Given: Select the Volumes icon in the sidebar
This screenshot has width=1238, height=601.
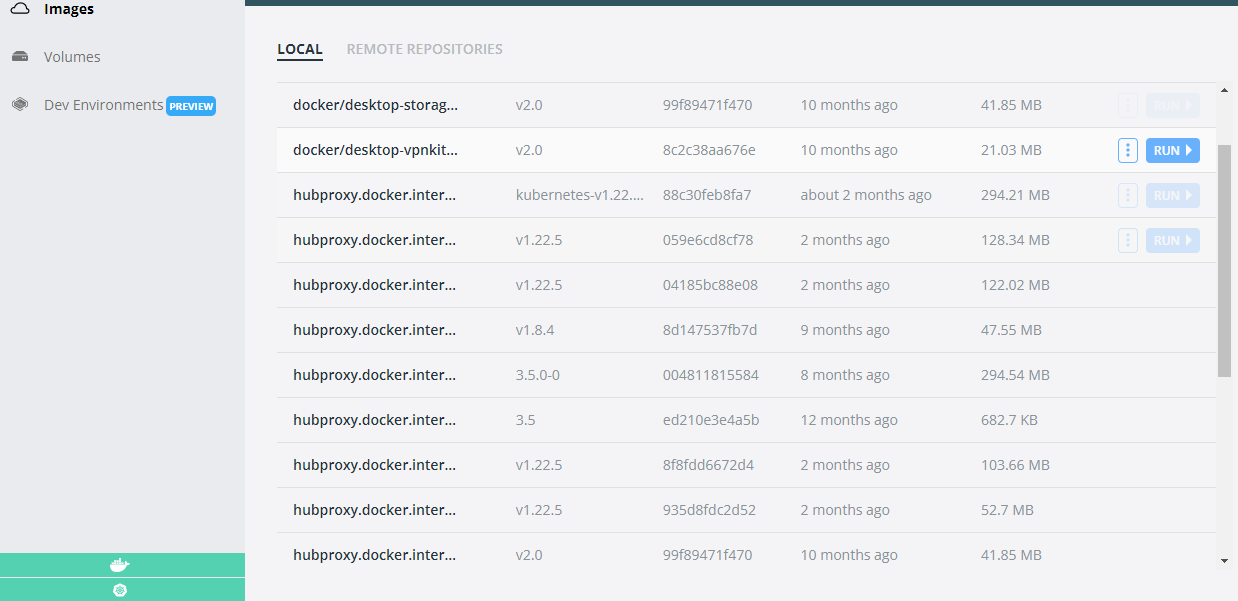Looking at the screenshot, I should click(x=19, y=56).
